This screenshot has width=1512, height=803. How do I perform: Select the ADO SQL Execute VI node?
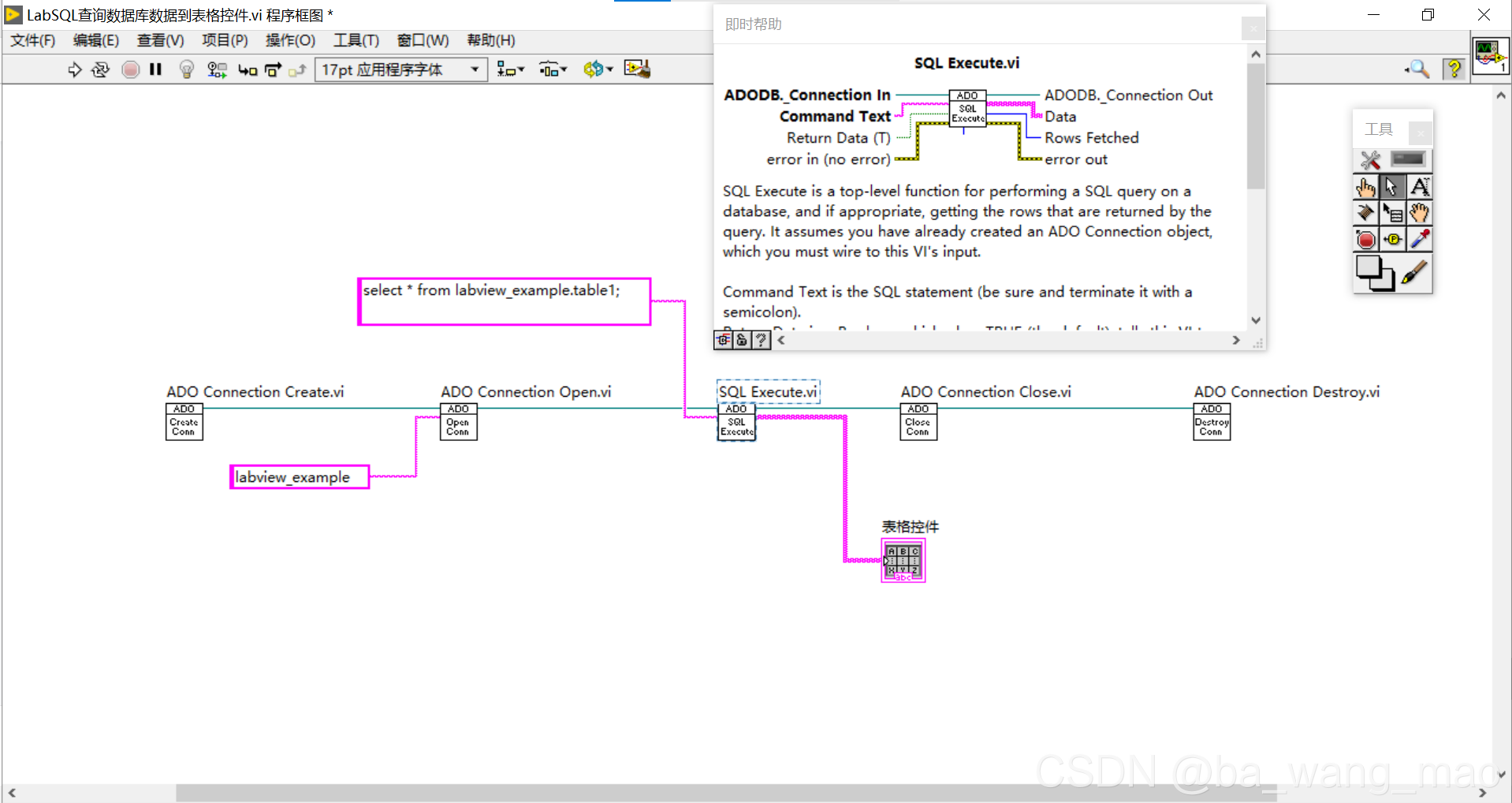[x=736, y=422]
